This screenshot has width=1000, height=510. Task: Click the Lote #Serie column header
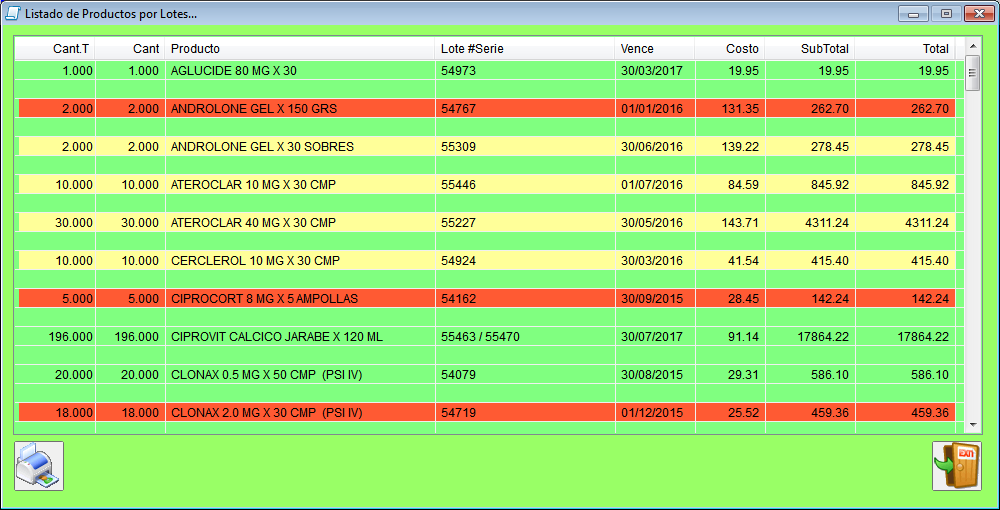tap(525, 48)
